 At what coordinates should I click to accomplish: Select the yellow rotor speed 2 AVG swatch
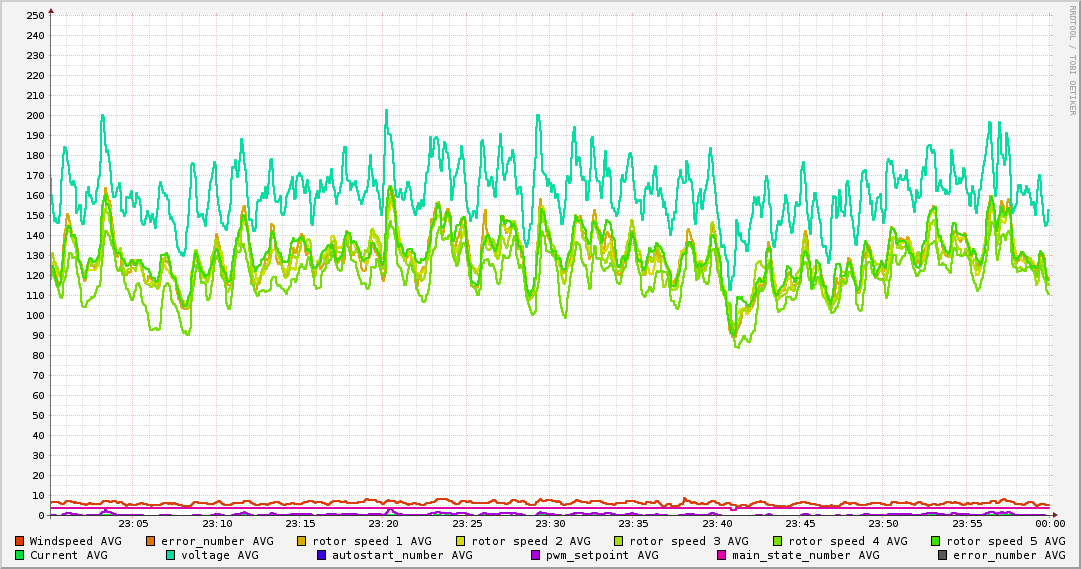click(x=461, y=541)
